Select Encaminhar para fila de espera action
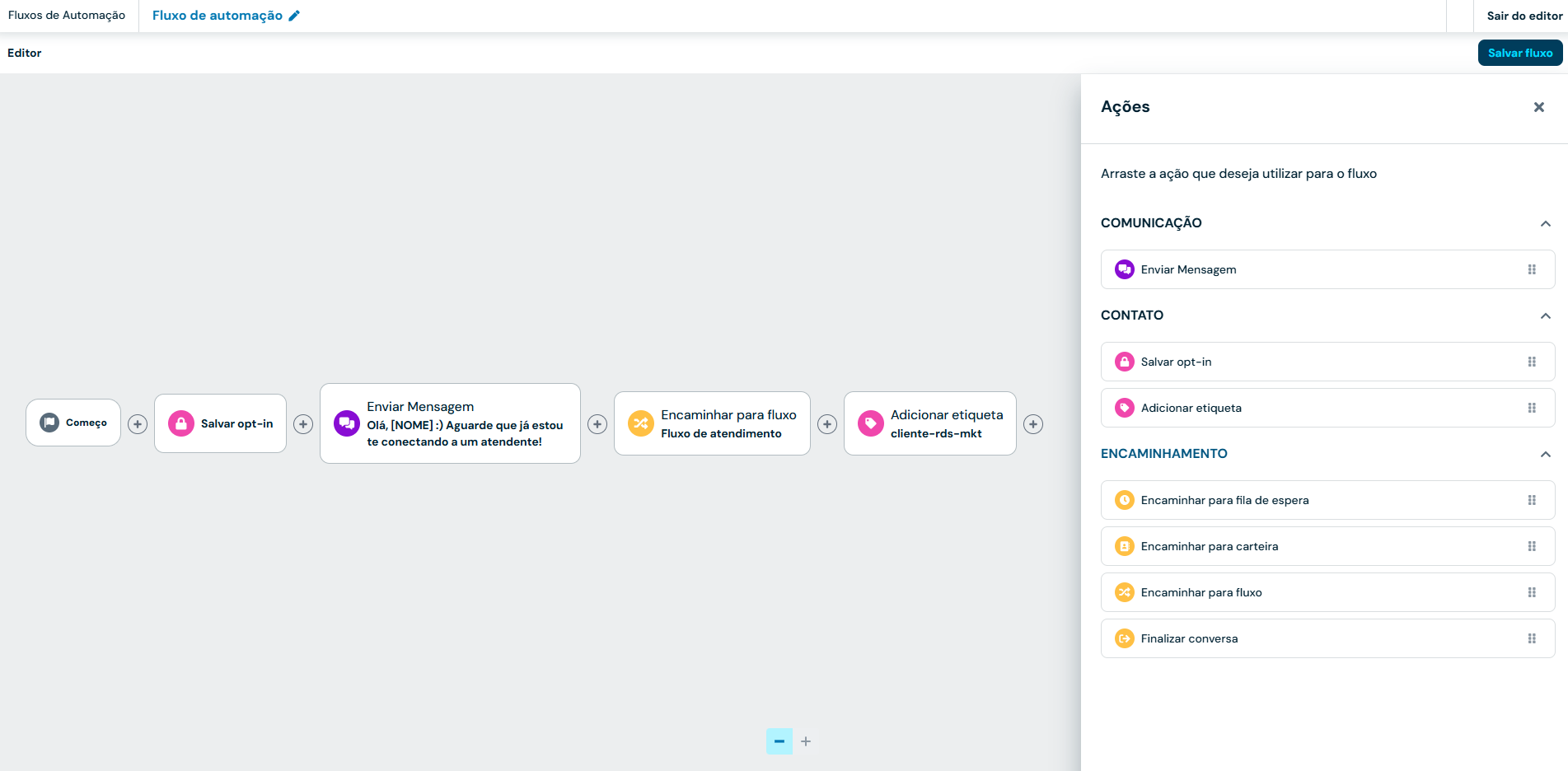 1224,500
